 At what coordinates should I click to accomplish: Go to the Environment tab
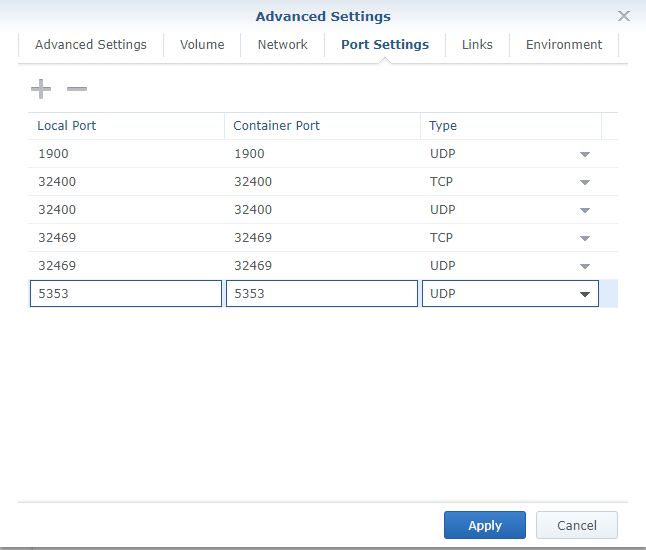click(564, 44)
